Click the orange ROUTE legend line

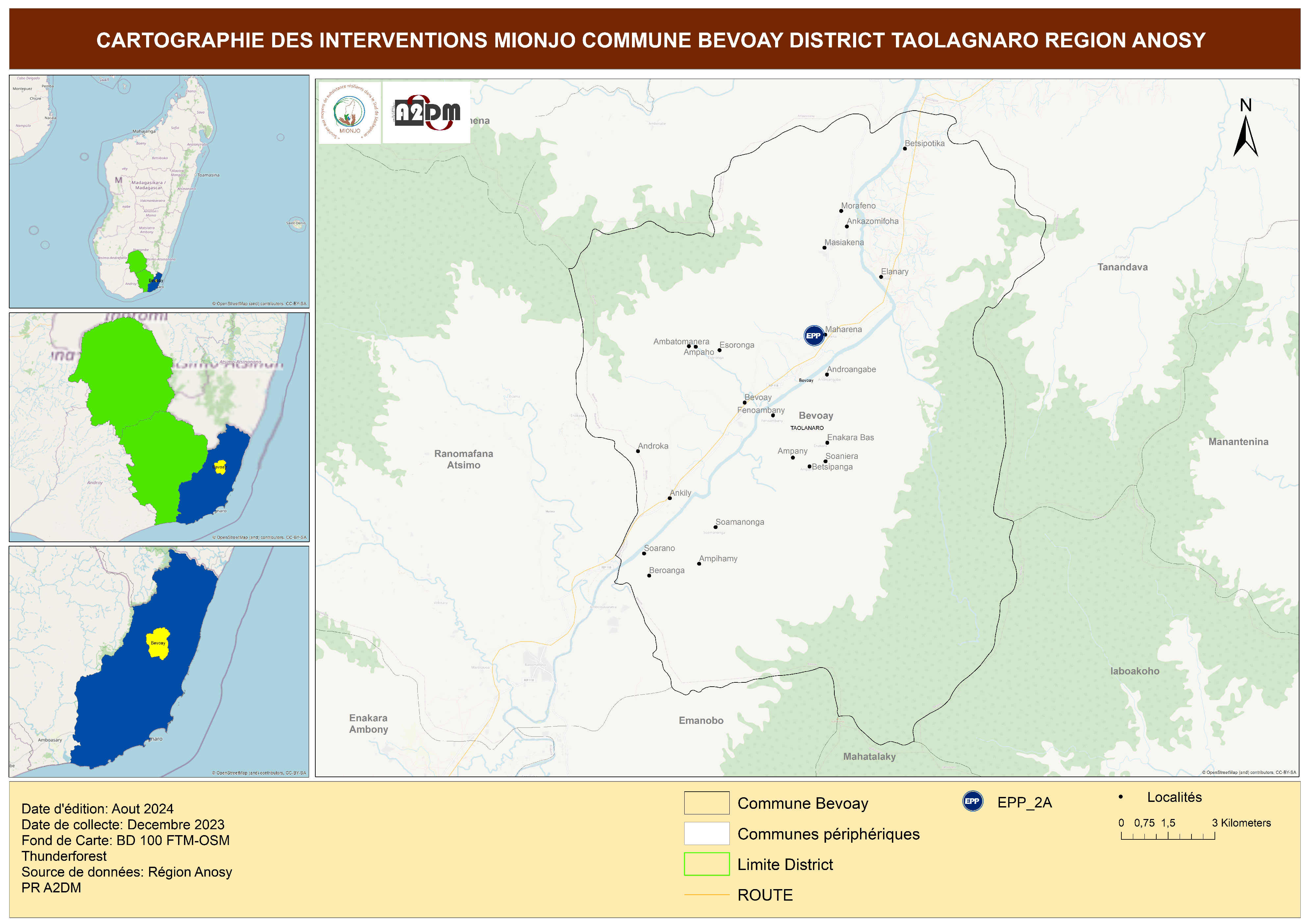706,895
